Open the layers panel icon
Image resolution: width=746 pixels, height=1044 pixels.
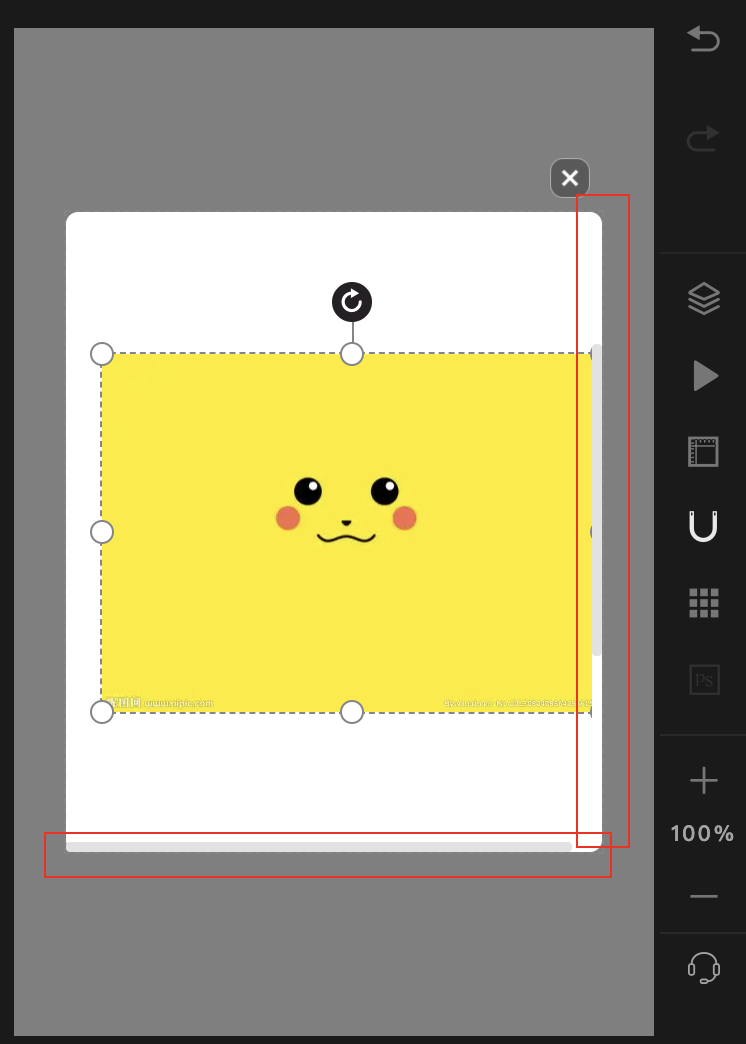pos(703,298)
